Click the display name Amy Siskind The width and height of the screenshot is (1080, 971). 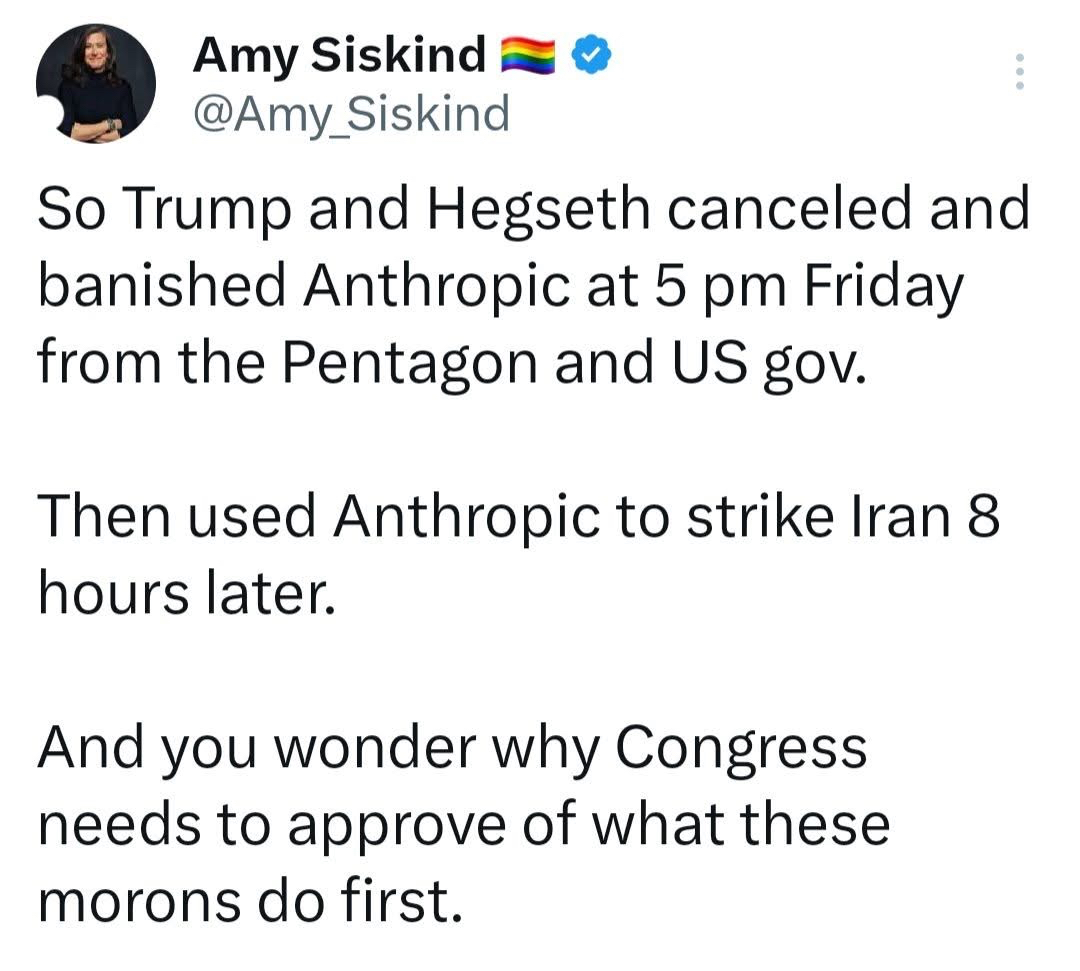click(x=340, y=55)
